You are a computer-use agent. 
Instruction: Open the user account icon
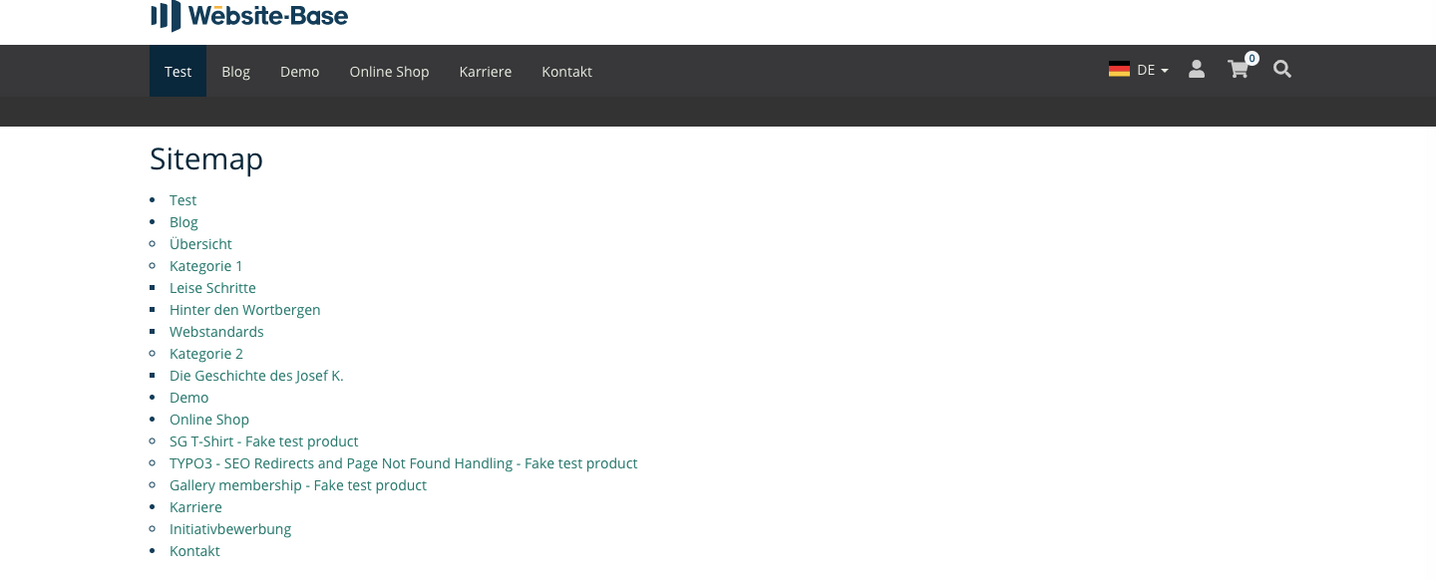click(x=1196, y=69)
